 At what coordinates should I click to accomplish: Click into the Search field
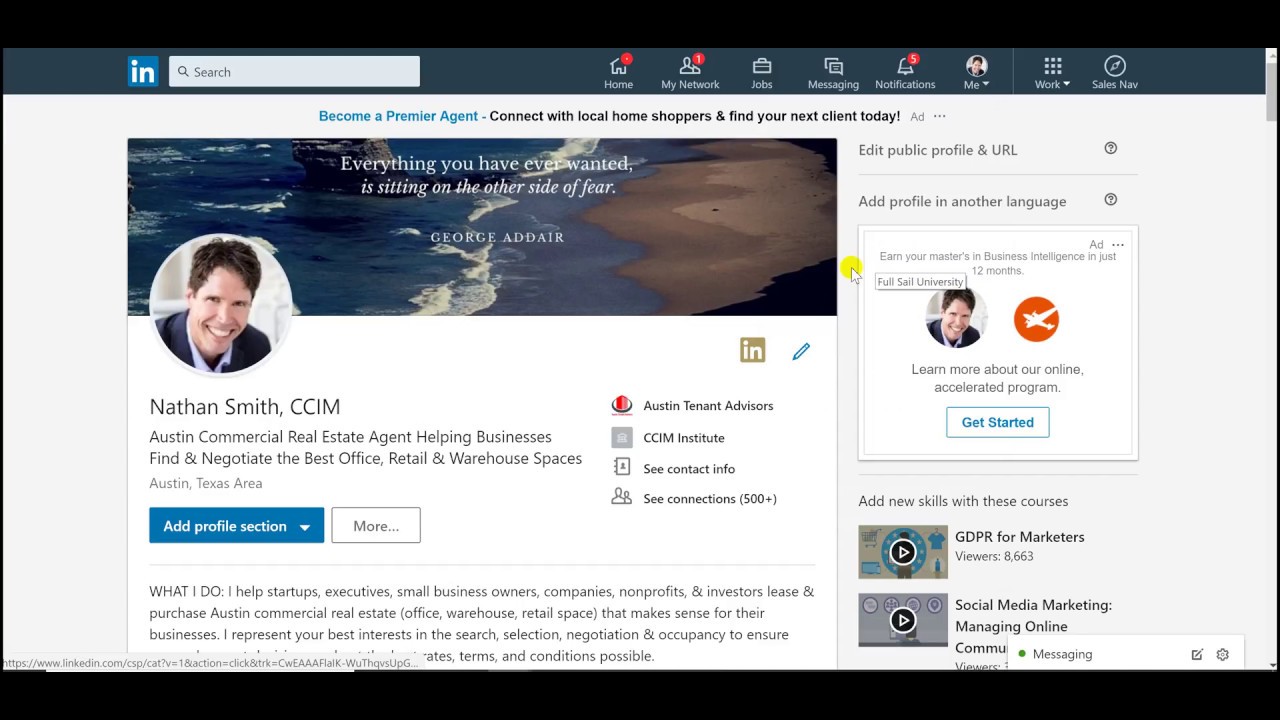[294, 71]
